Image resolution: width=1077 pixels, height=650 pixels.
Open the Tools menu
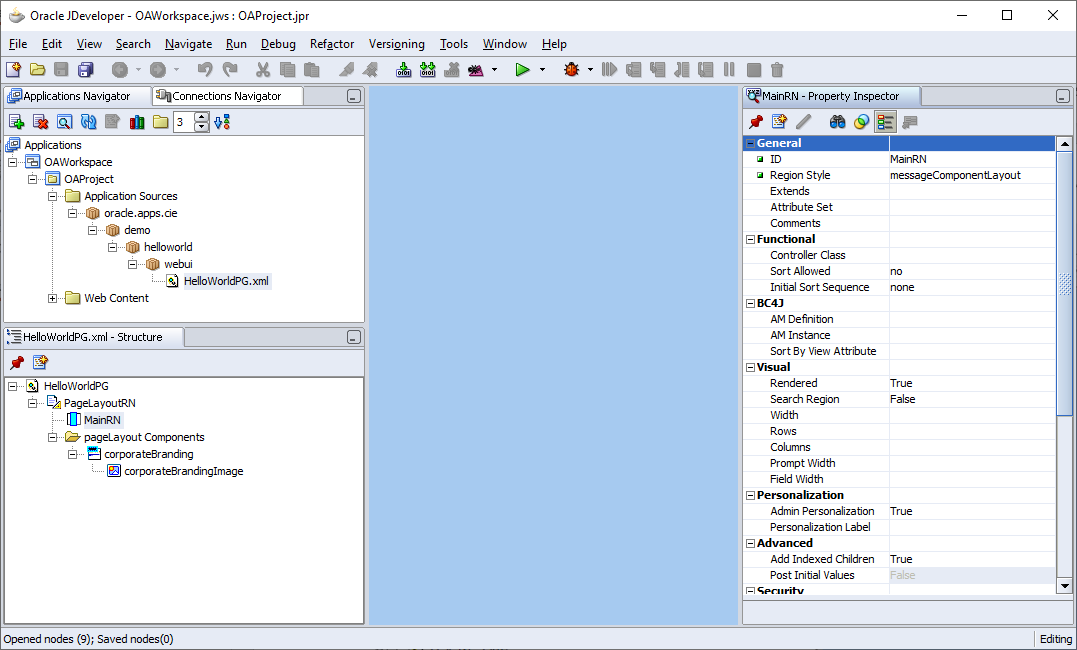[453, 44]
